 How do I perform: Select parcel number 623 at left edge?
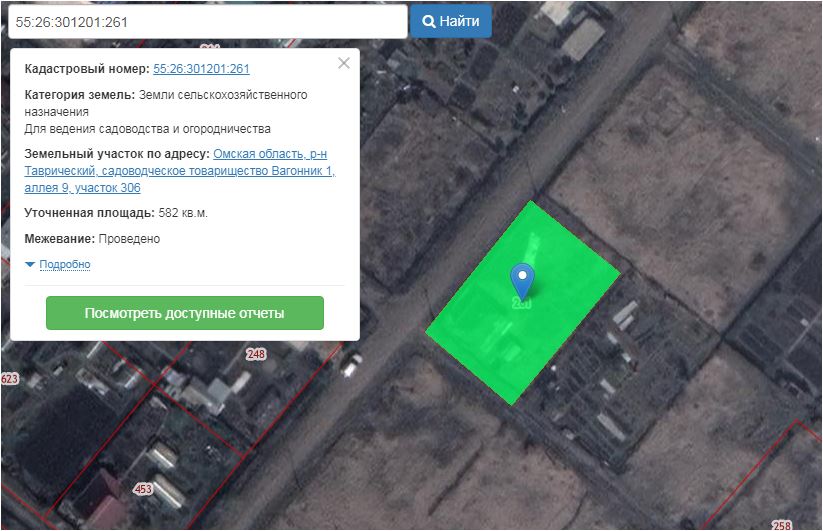tap(10, 379)
